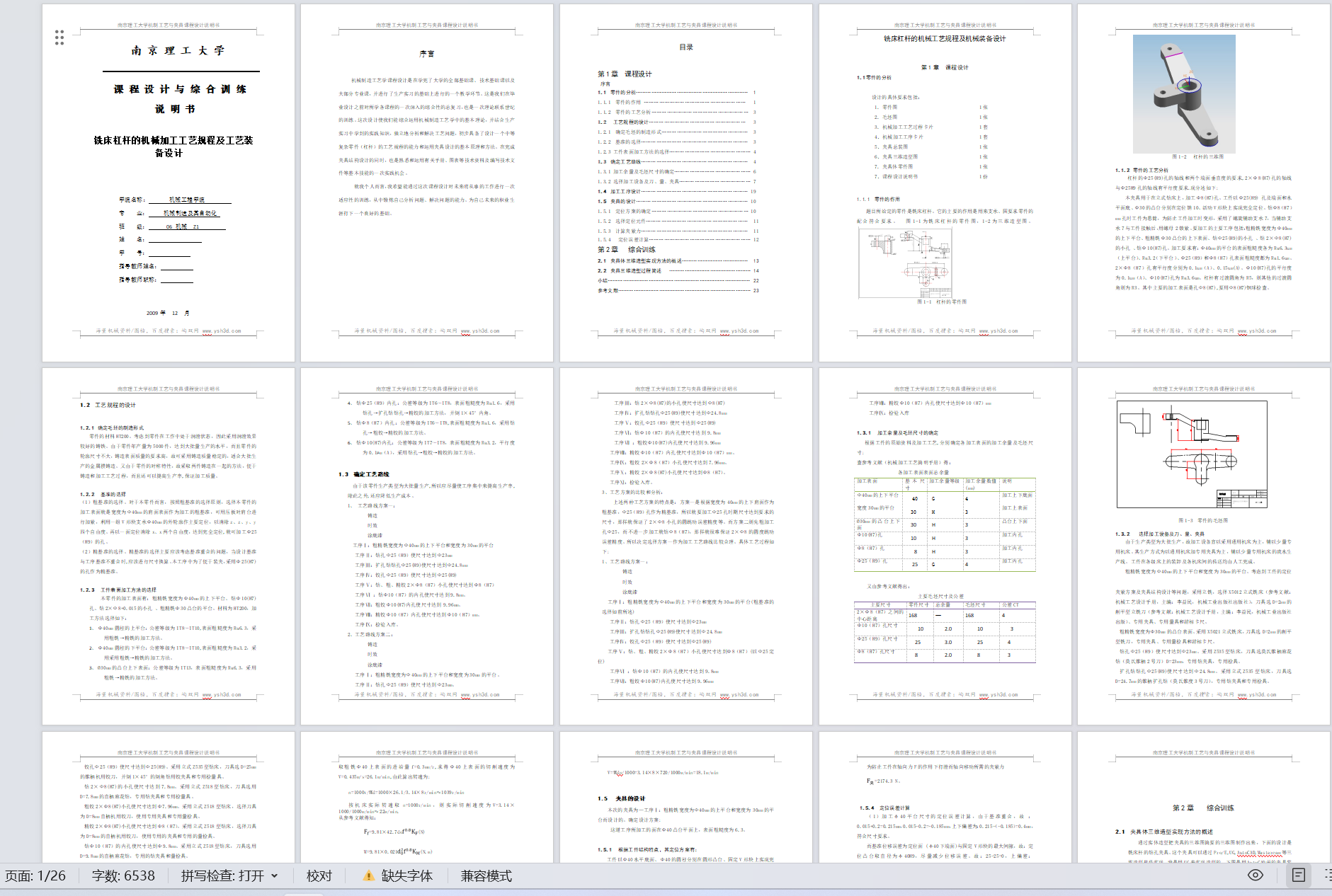The width and height of the screenshot is (1332, 896).
Task: Click the 1.3 确定工艺路线 heading
Action: (x=364, y=474)
